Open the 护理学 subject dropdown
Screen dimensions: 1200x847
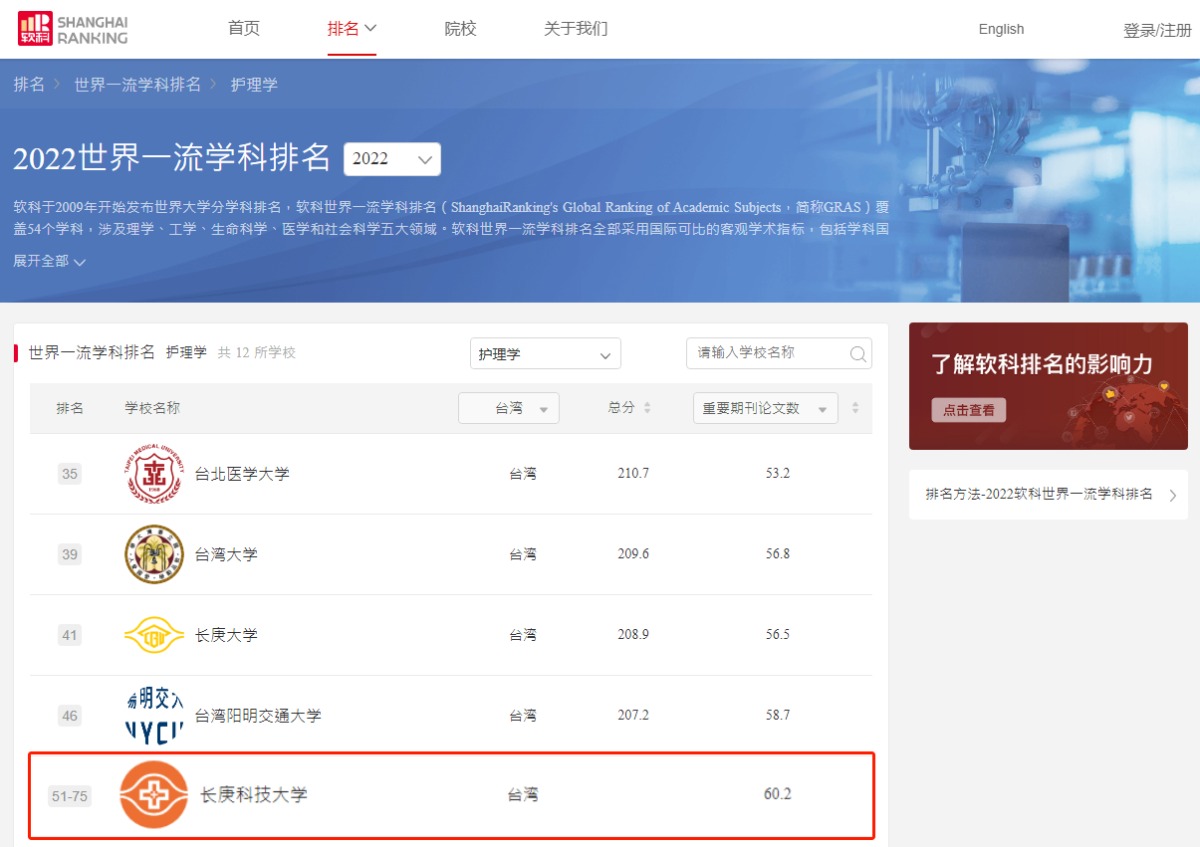(x=545, y=354)
